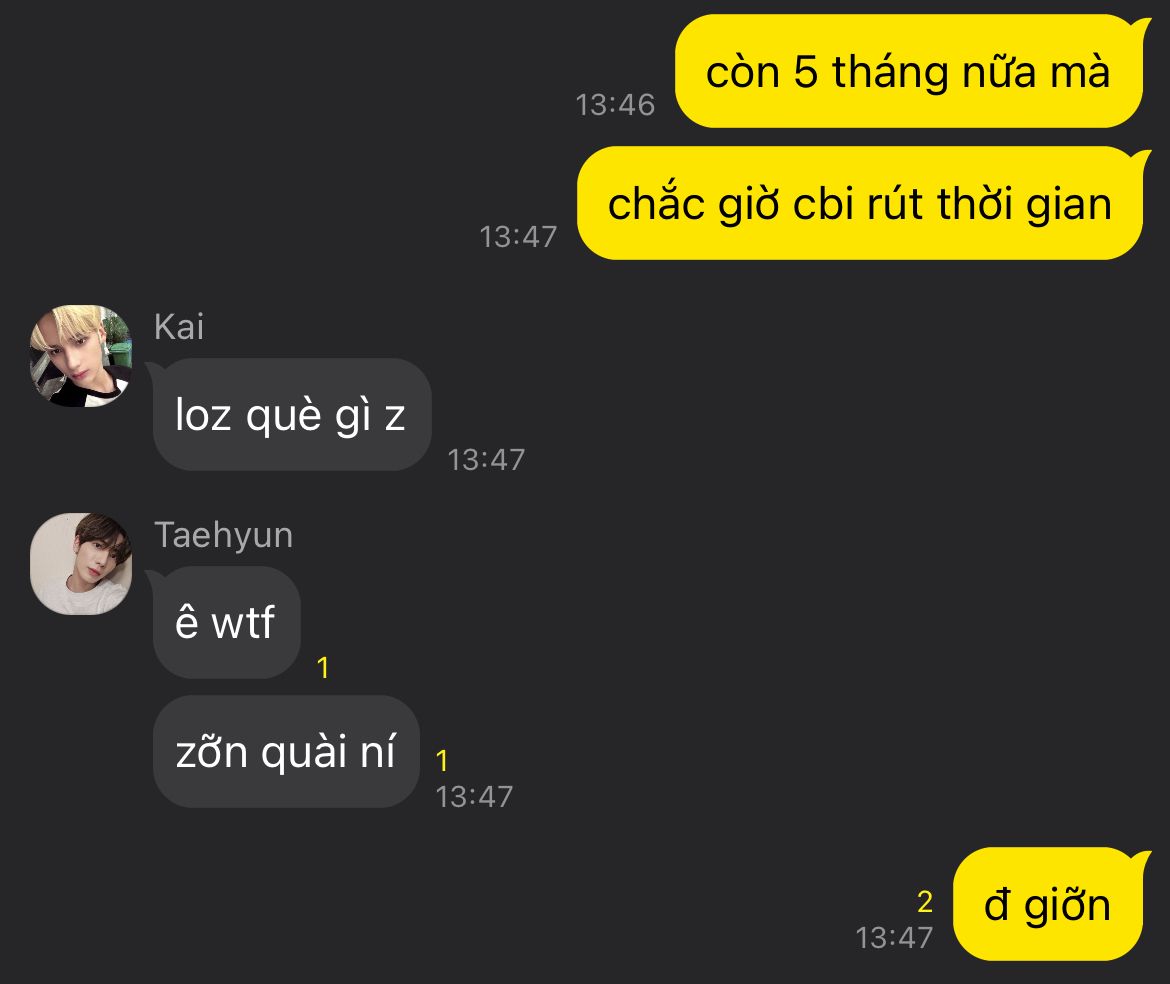Select the 'còn 5 tháng nữa mà' message bubble
The height and width of the screenshot is (984, 1170).
pyautogui.click(x=909, y=72)
